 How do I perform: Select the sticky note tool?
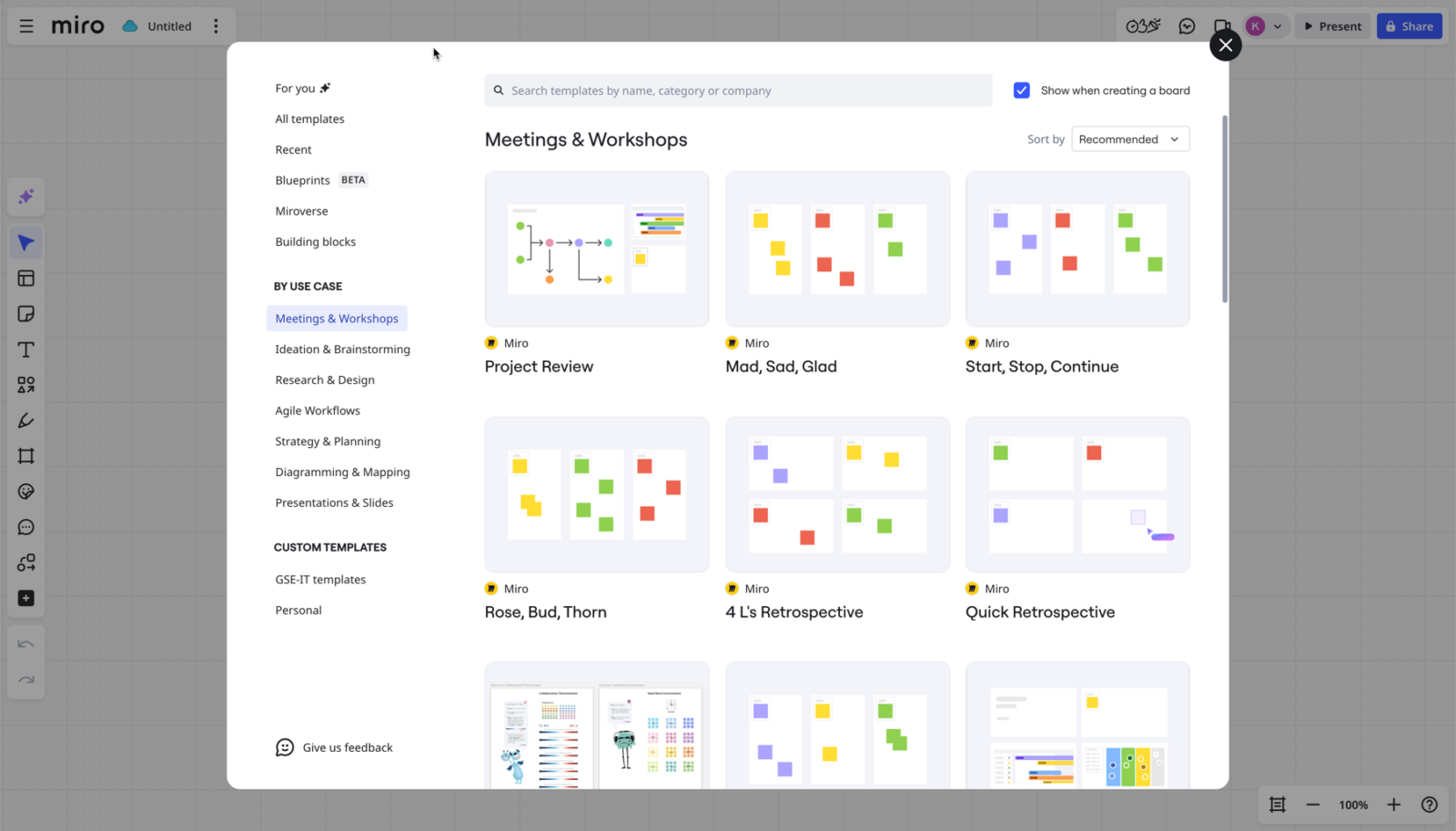(x=25, y=314)
